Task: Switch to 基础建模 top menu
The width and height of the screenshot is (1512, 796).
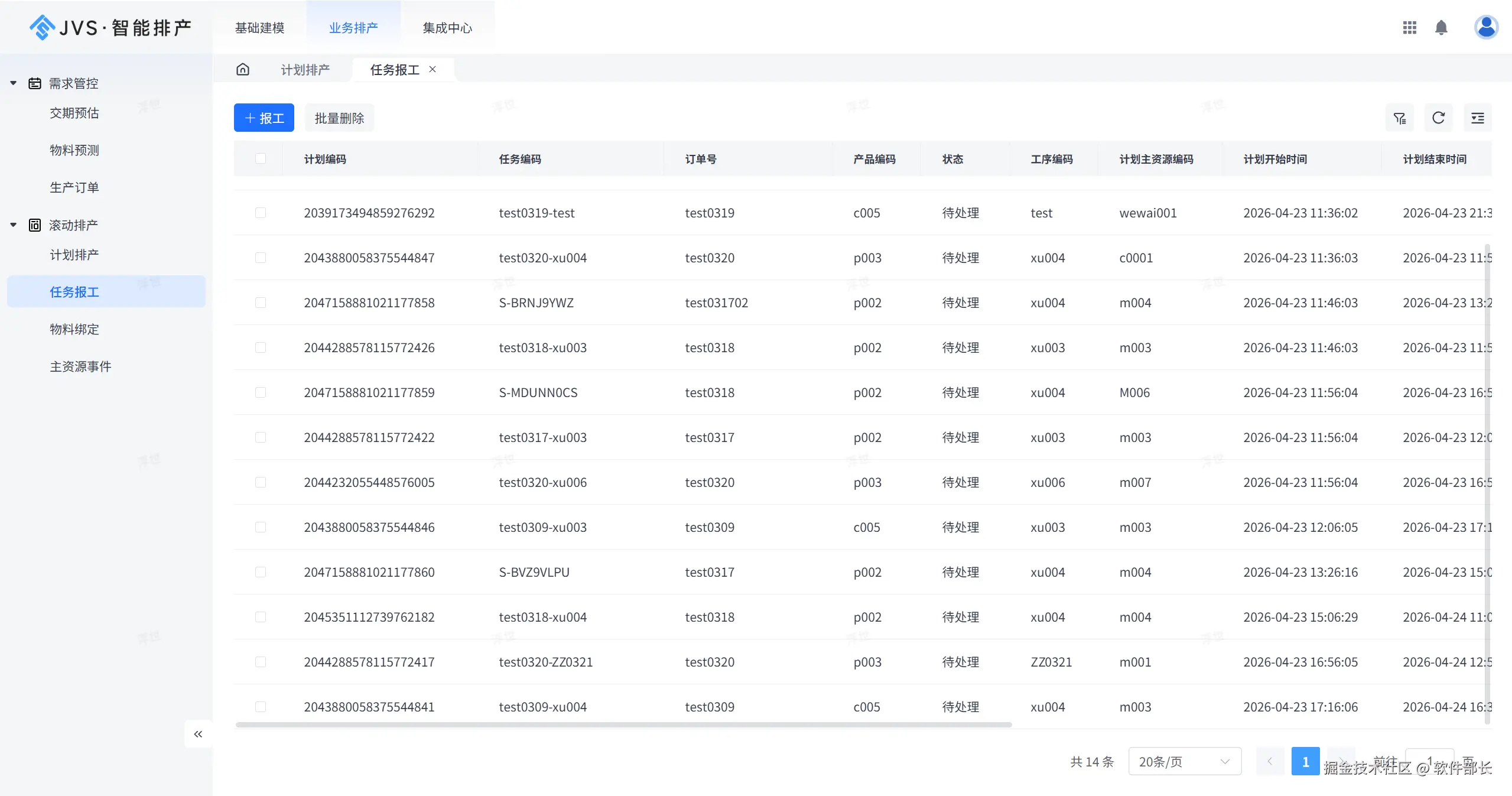Action: pyautogui.click(x=259, y=28)
